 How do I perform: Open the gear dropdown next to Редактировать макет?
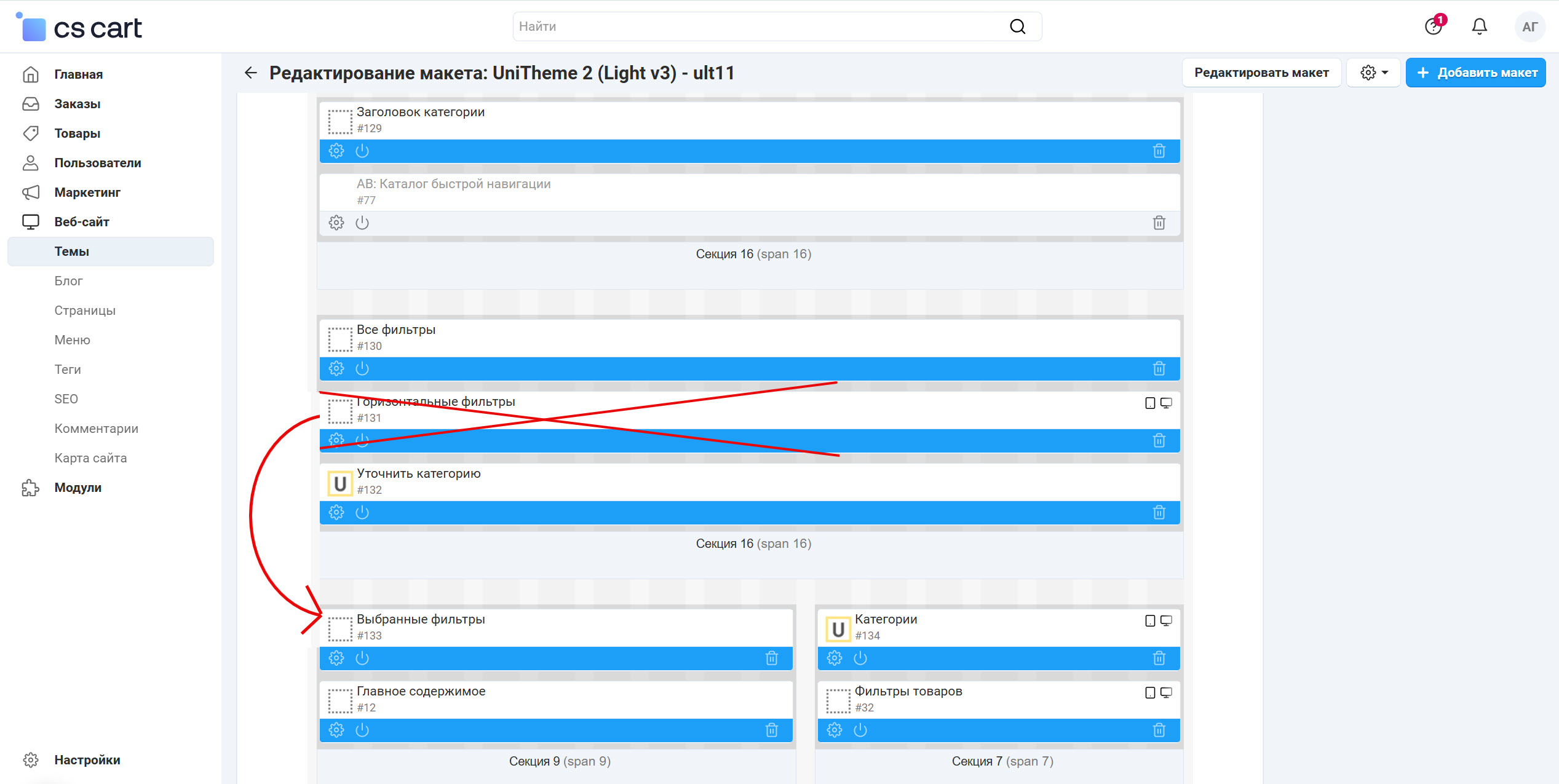[x=1374, y=73]
